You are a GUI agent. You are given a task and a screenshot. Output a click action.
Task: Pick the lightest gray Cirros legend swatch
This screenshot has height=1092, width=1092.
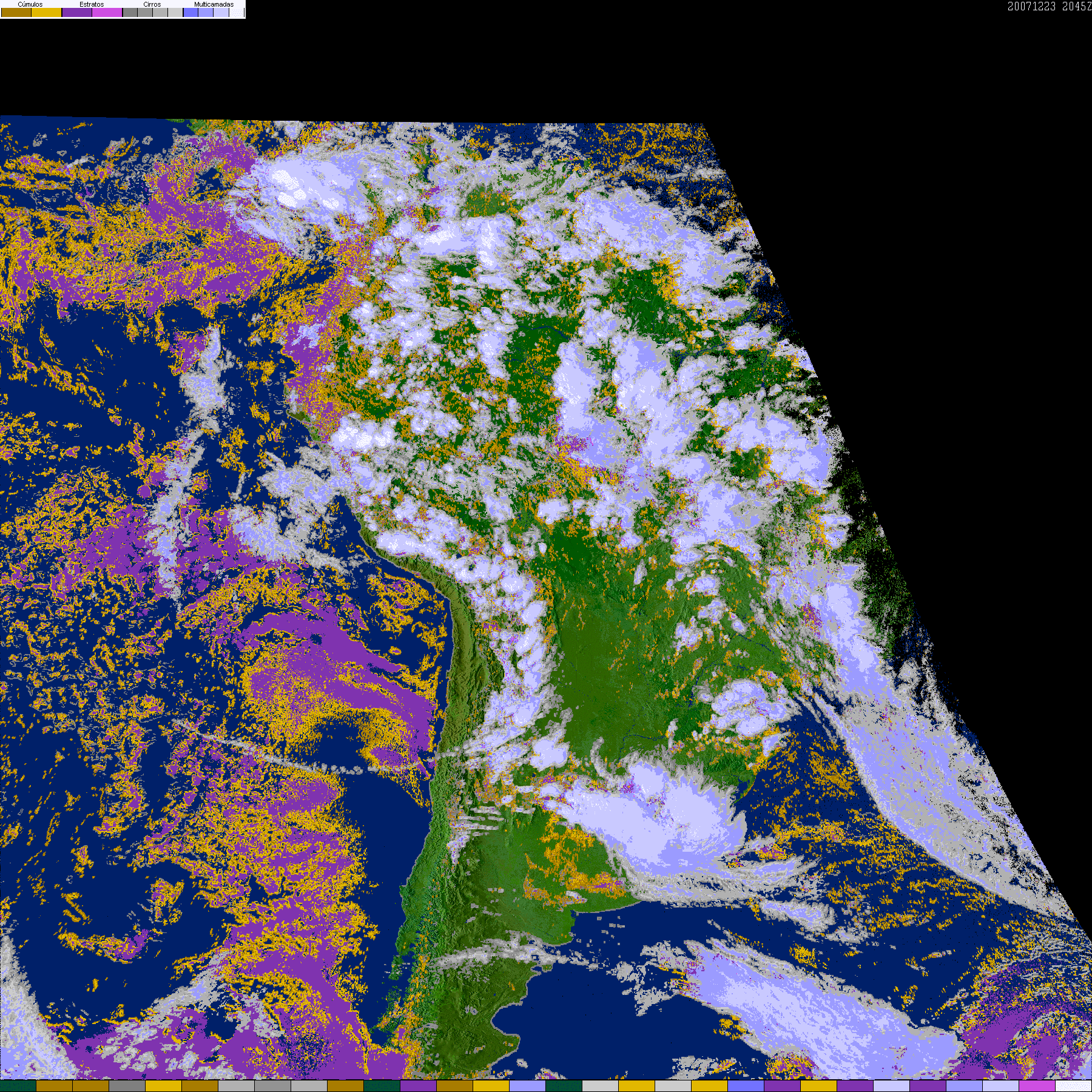pos(175,12)
